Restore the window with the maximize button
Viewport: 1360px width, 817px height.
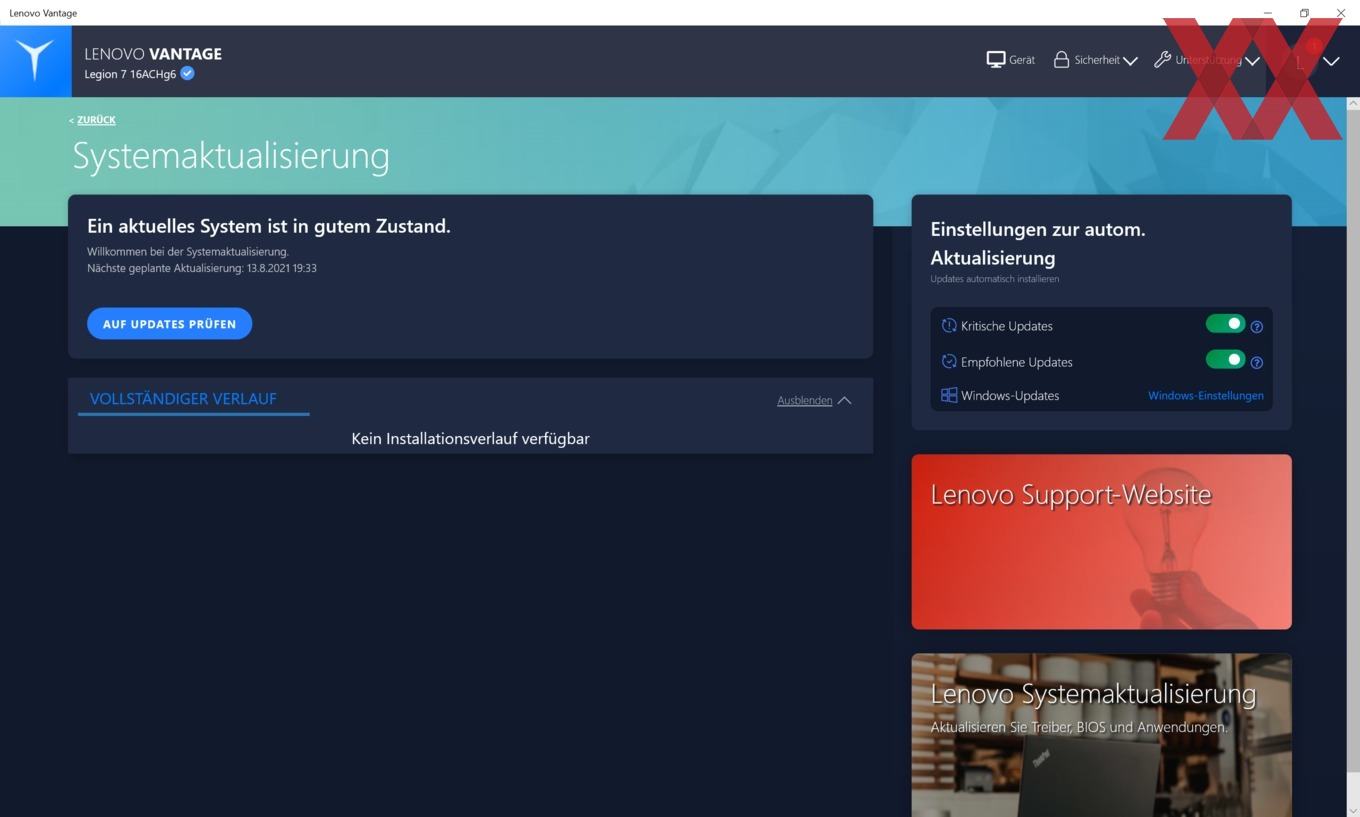[1304, 13]
